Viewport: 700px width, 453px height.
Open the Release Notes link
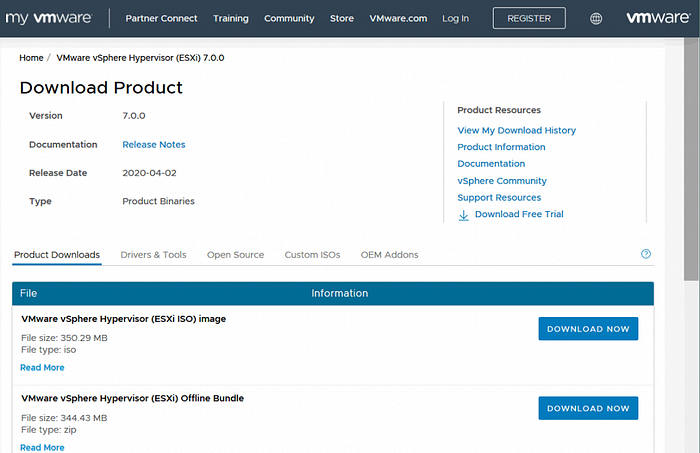[x=153, y=144]
